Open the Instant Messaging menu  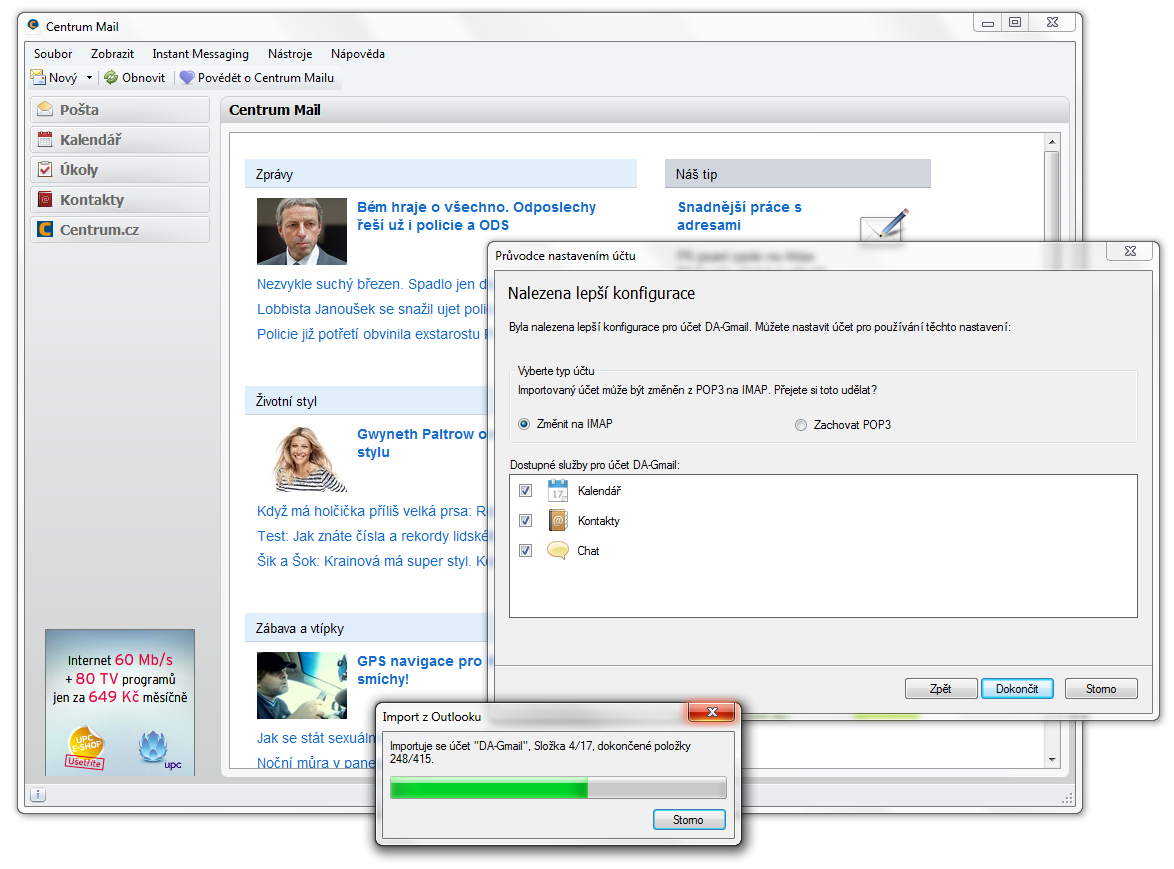click(x=201, y=54)
